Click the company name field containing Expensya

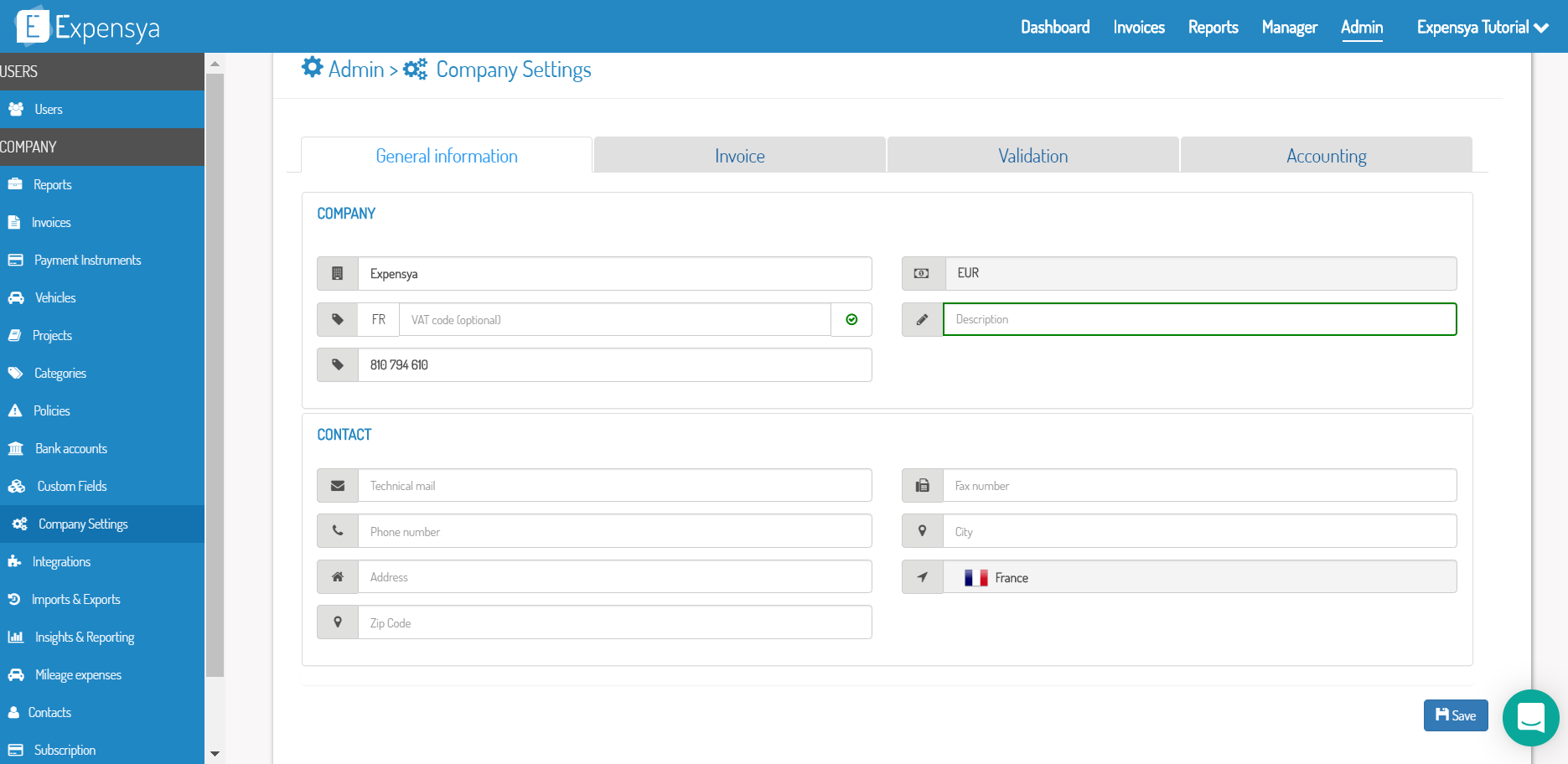(x=615, y=274)
